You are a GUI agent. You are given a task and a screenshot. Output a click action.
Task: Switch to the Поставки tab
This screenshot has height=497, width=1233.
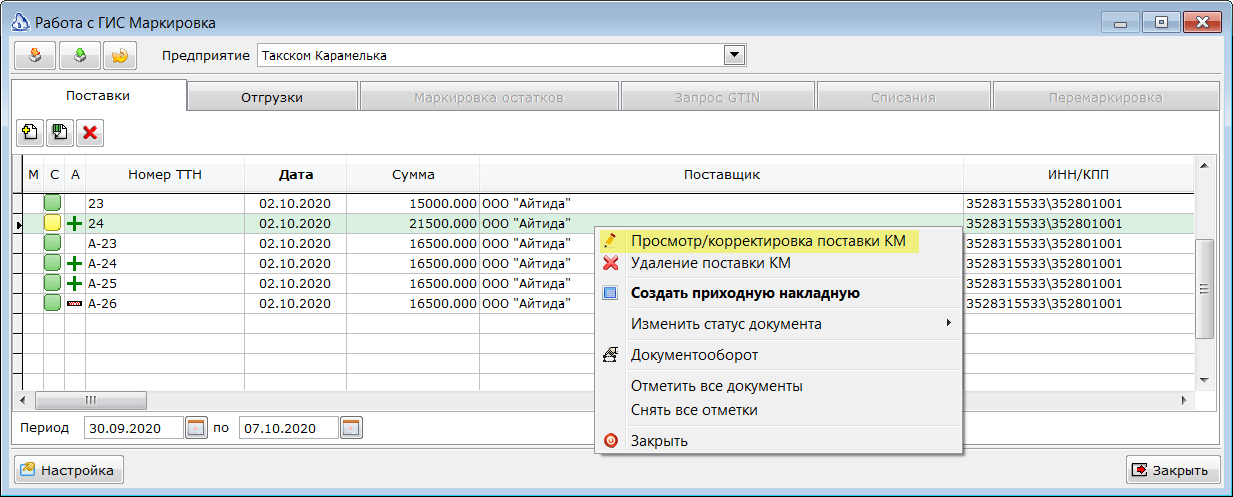[98, 96]
